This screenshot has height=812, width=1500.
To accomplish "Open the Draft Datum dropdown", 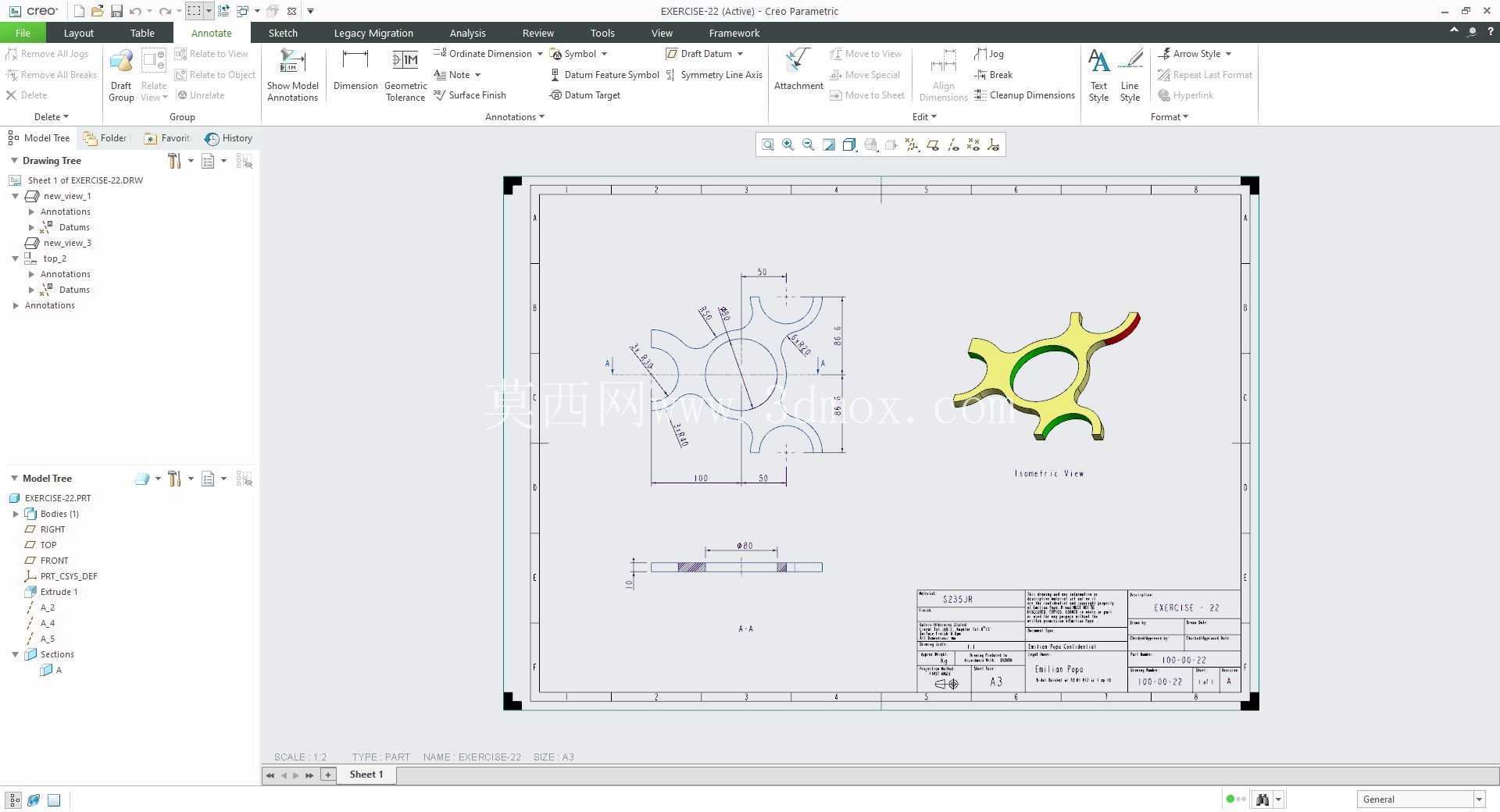I will coord(740,54).
